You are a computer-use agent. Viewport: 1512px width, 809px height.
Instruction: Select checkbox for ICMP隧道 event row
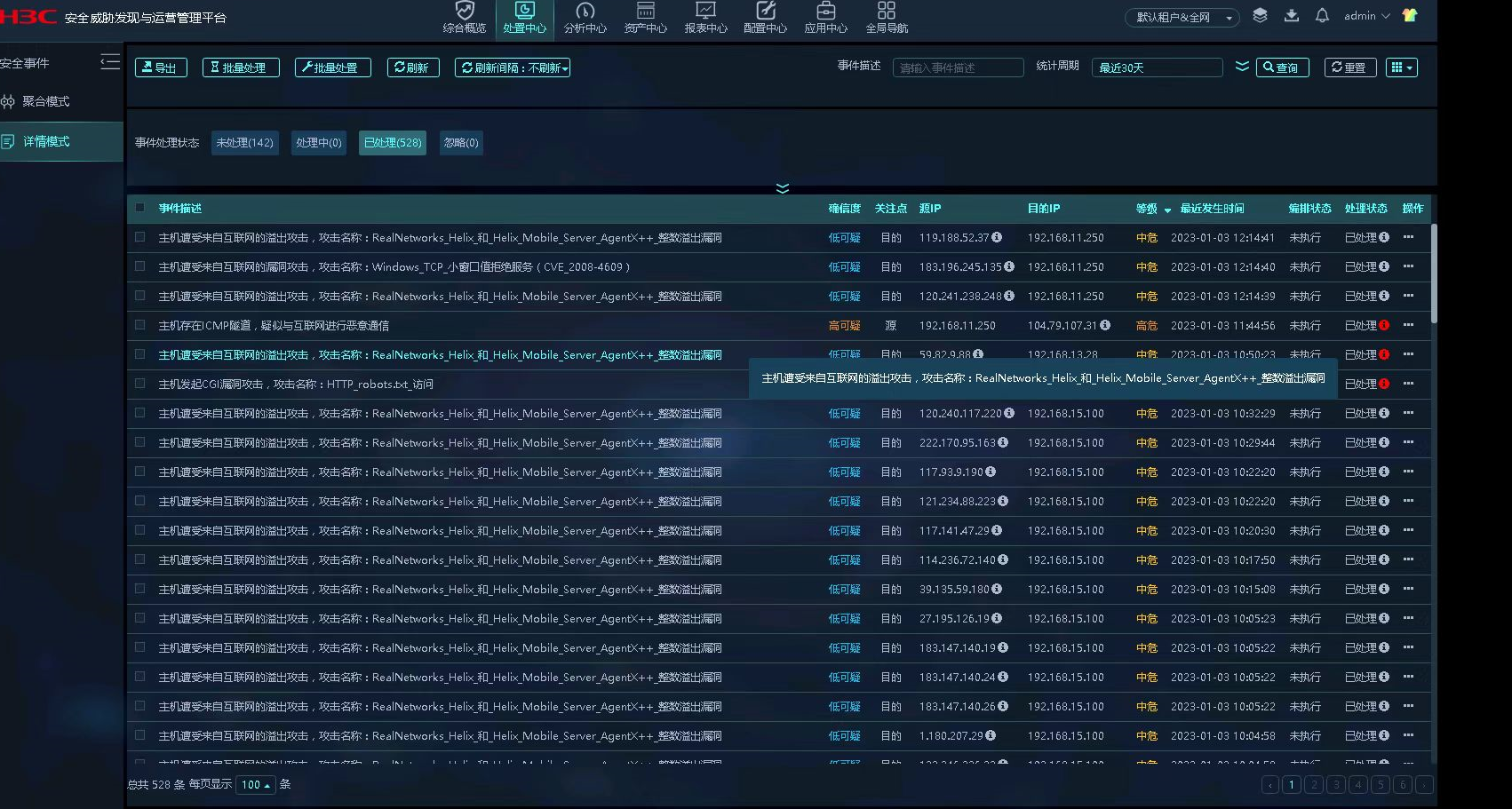click(140, 325)
